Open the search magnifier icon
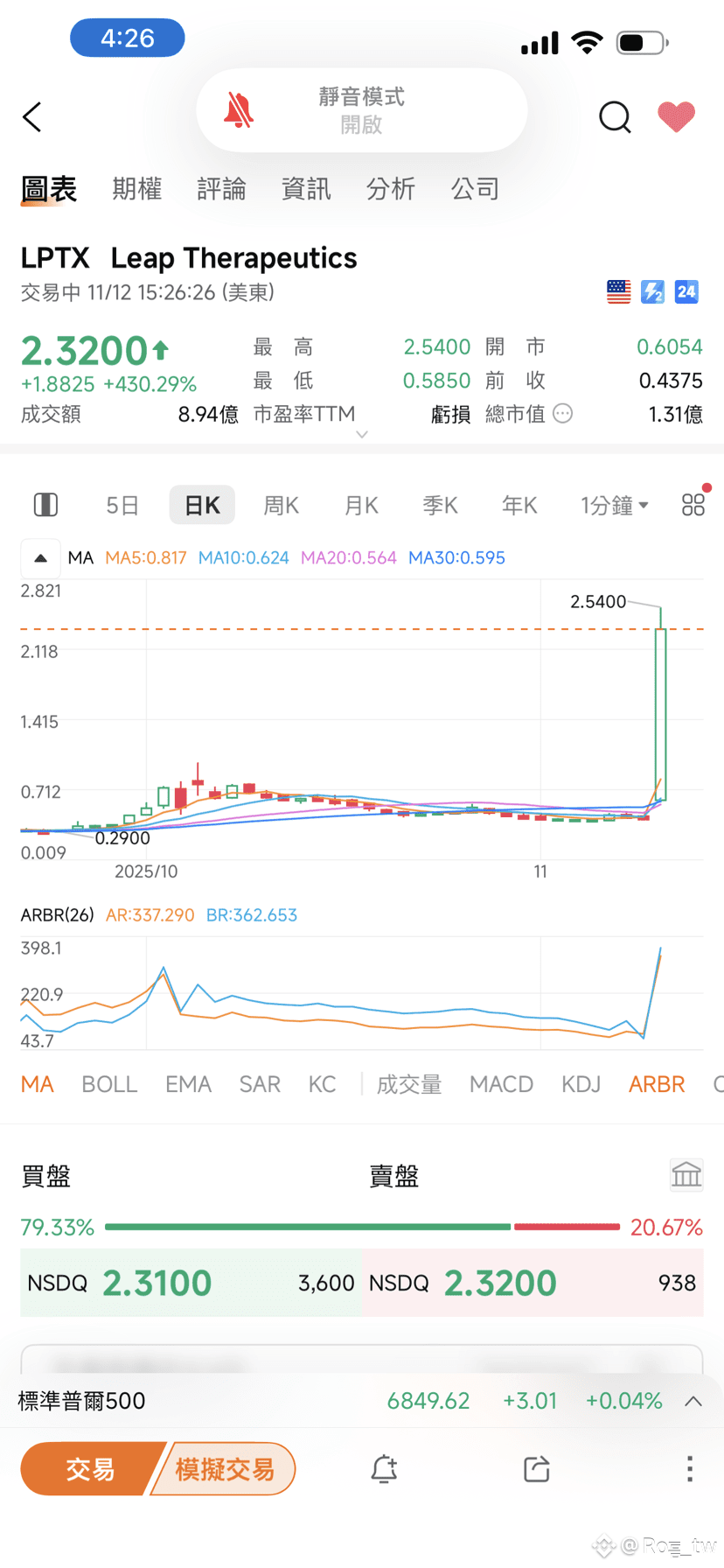724x1568 pixels. (x=615, y=116)
